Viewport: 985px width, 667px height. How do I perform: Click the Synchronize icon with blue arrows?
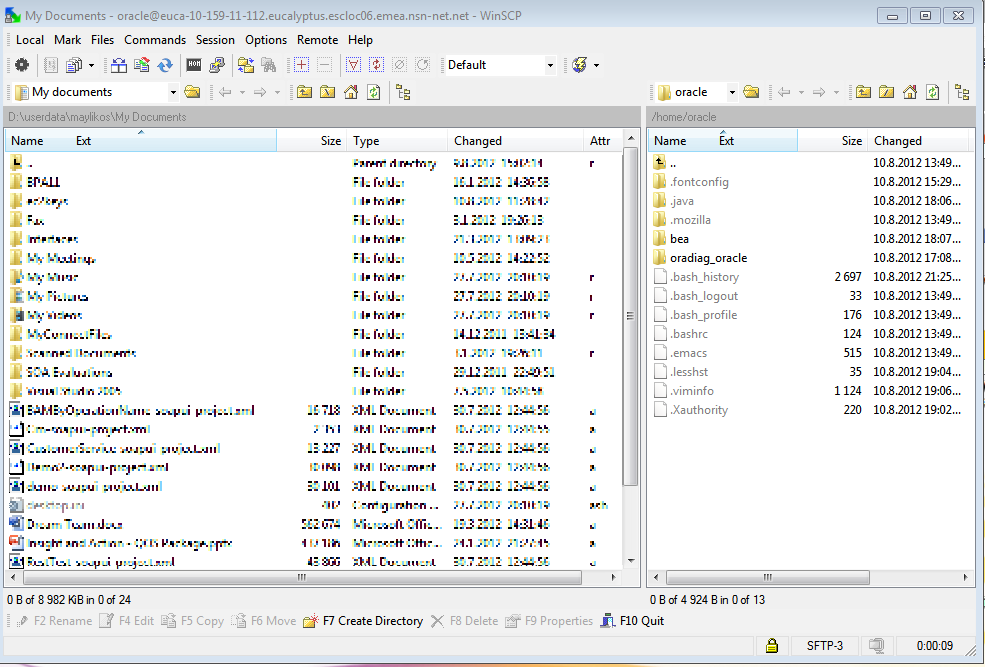[x=165, y=65]
